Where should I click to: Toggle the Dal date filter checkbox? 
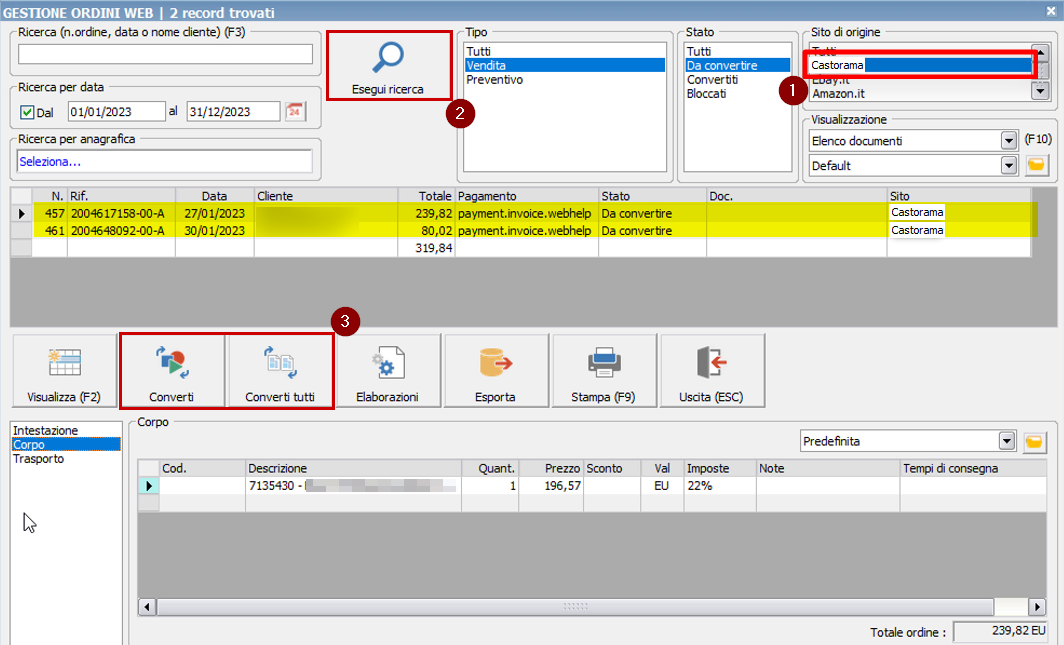pos(28,112)
